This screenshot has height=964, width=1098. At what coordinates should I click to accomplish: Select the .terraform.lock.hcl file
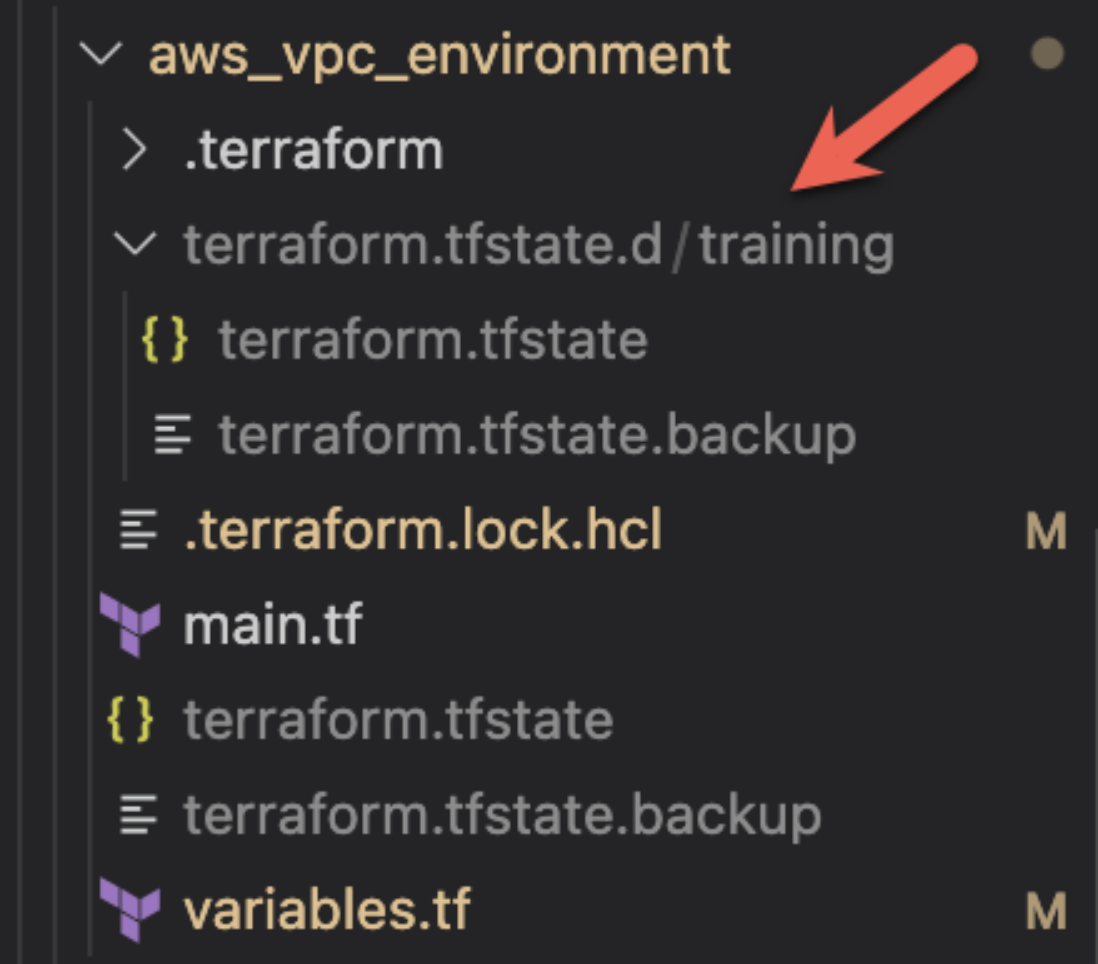pos(423,529)
